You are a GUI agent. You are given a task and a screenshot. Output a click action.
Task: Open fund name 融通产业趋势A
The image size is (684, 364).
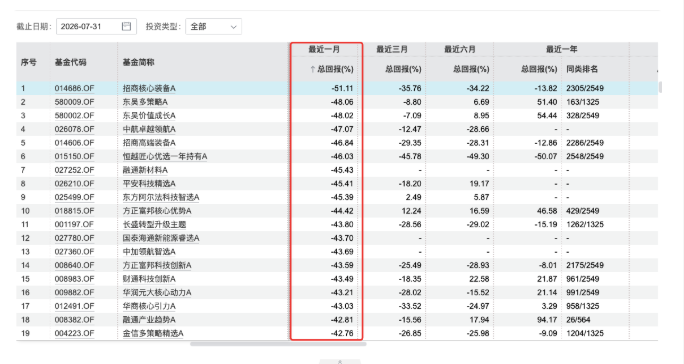149,320
